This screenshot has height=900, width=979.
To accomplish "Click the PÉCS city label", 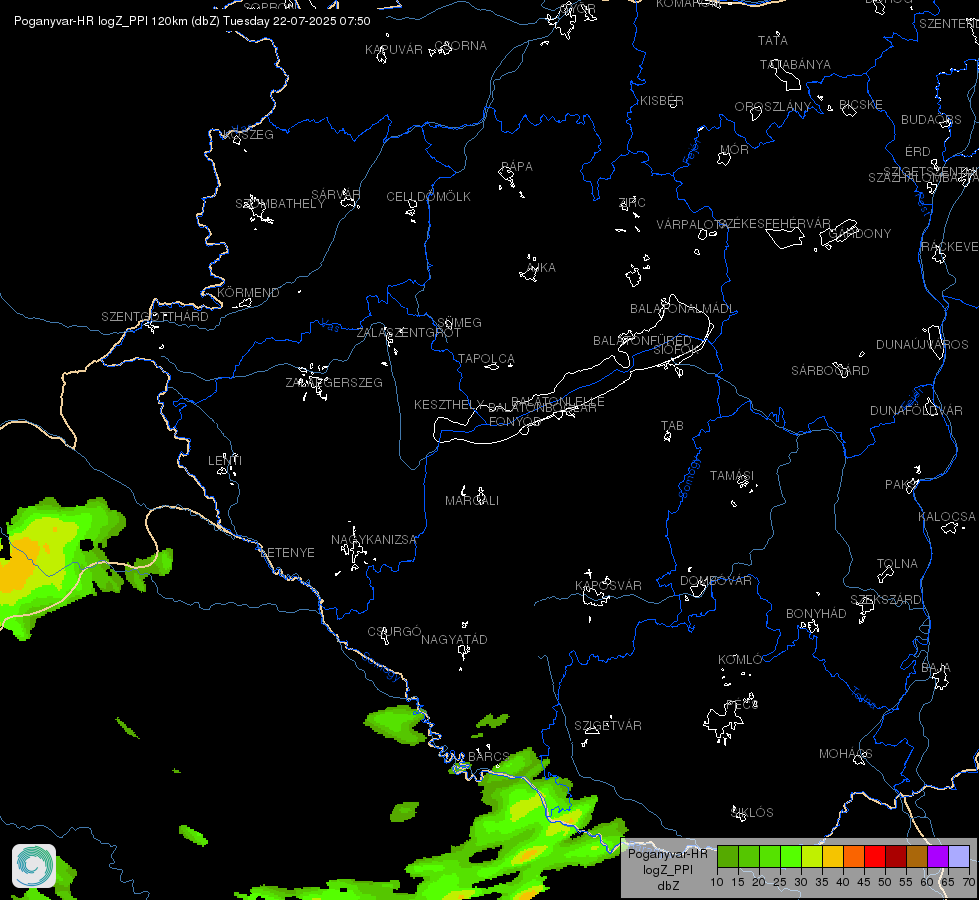I will 742,705.
